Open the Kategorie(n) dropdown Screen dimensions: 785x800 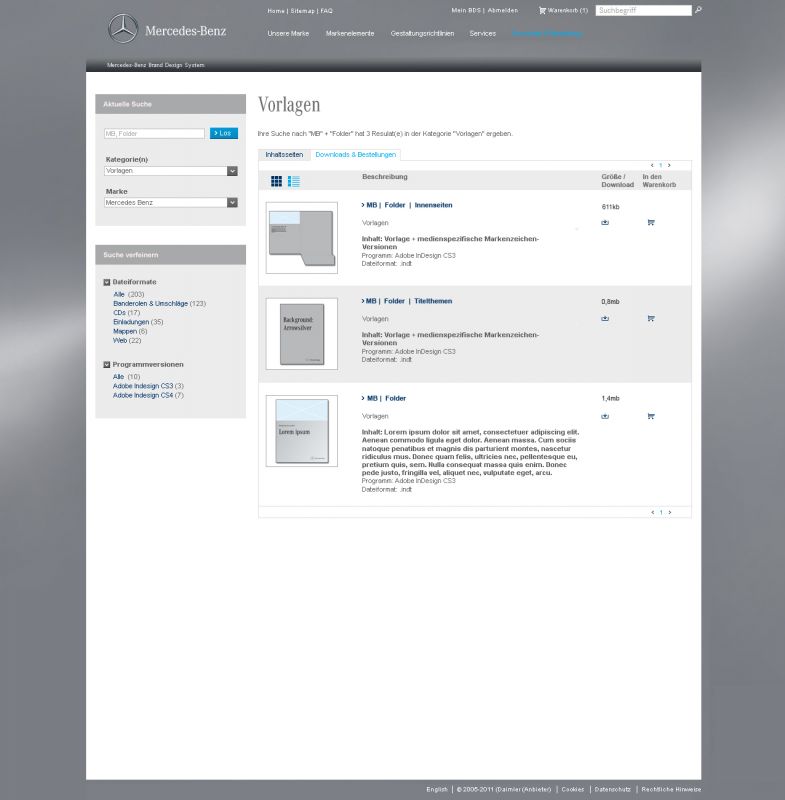click(x=232, y=171)
